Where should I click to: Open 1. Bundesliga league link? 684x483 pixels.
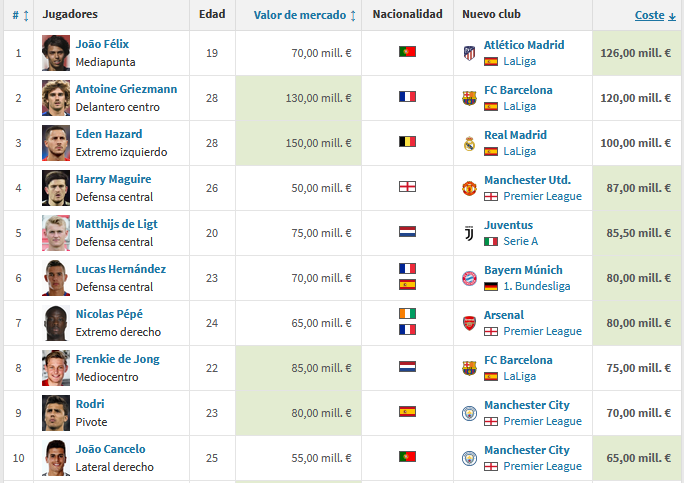(537, 286)
